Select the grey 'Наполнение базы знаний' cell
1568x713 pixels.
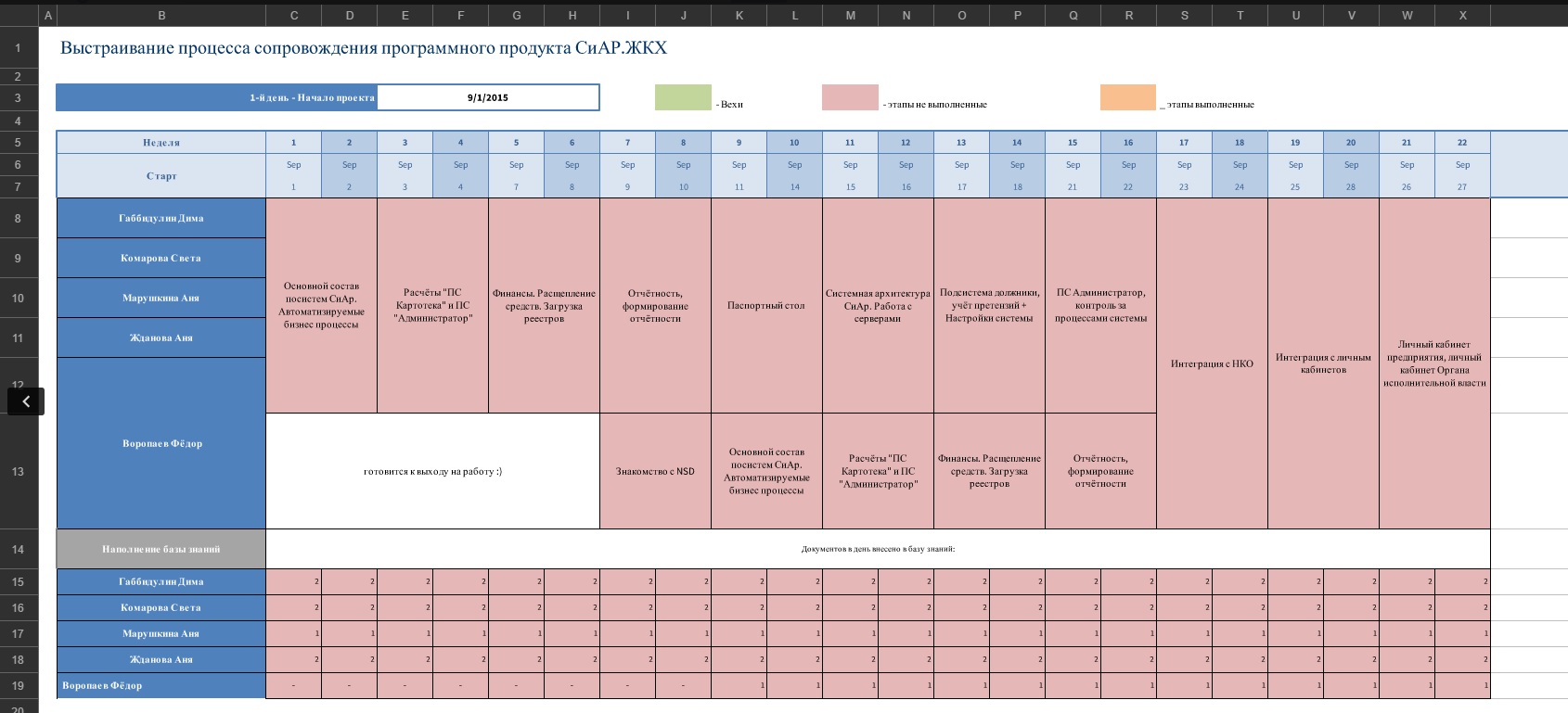coord(161,549)
